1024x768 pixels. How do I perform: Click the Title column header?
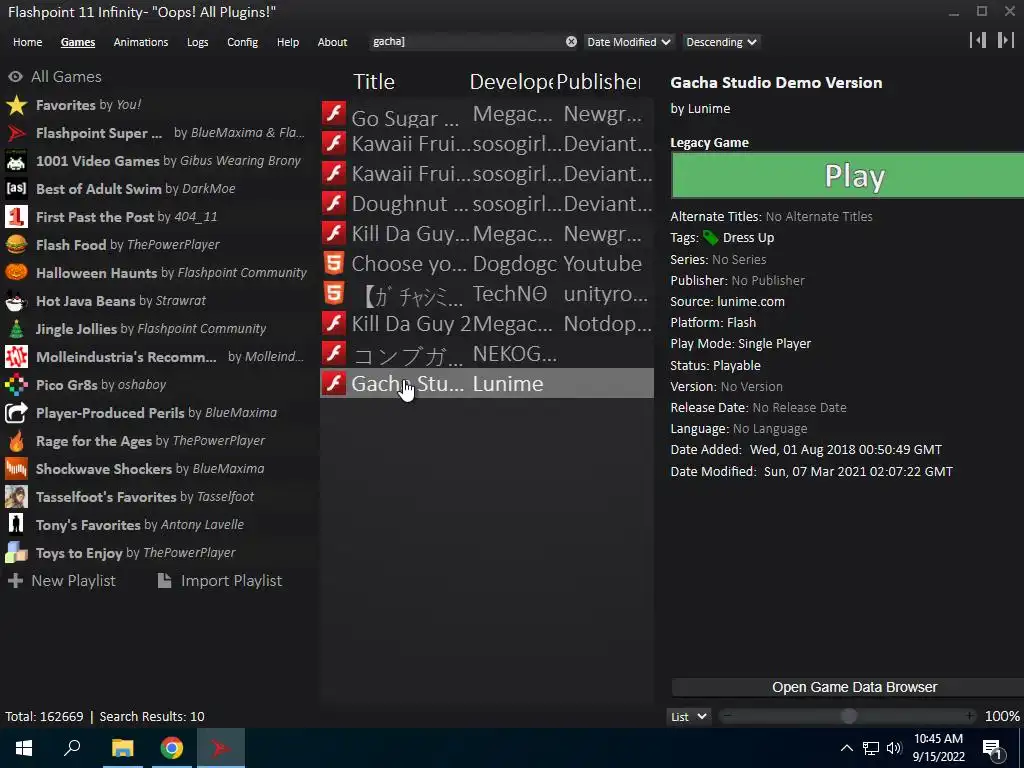(374, 82)
